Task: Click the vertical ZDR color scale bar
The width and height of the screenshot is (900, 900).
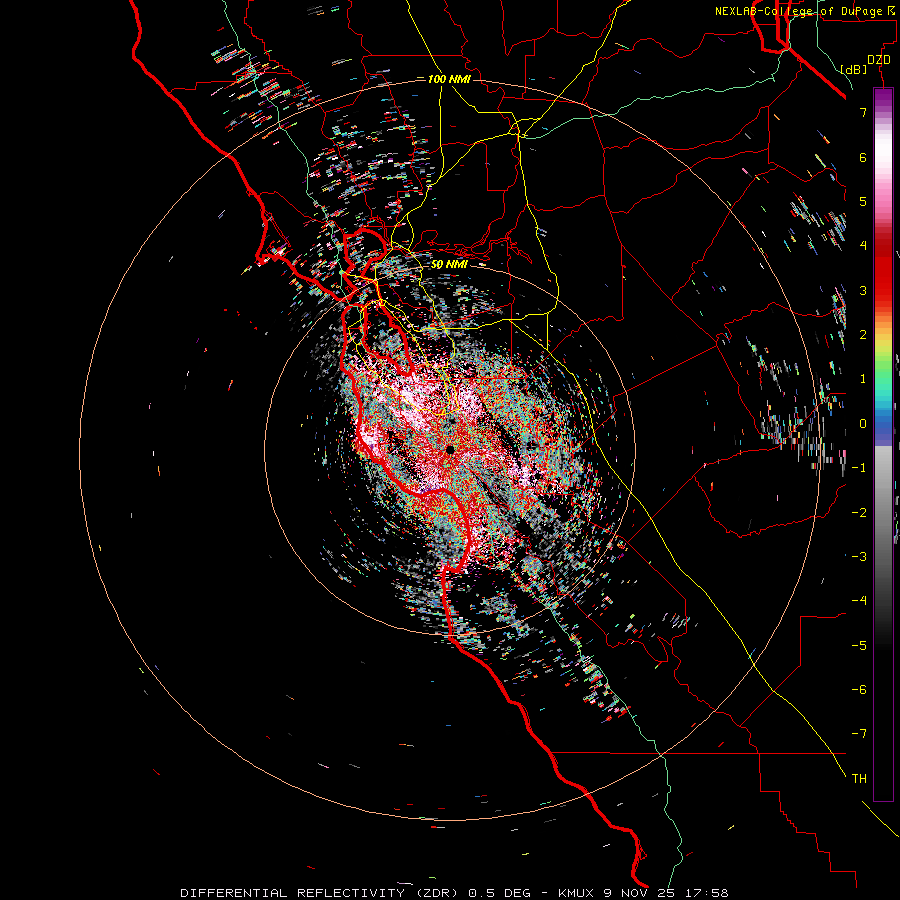Action: tap(883, 444)
